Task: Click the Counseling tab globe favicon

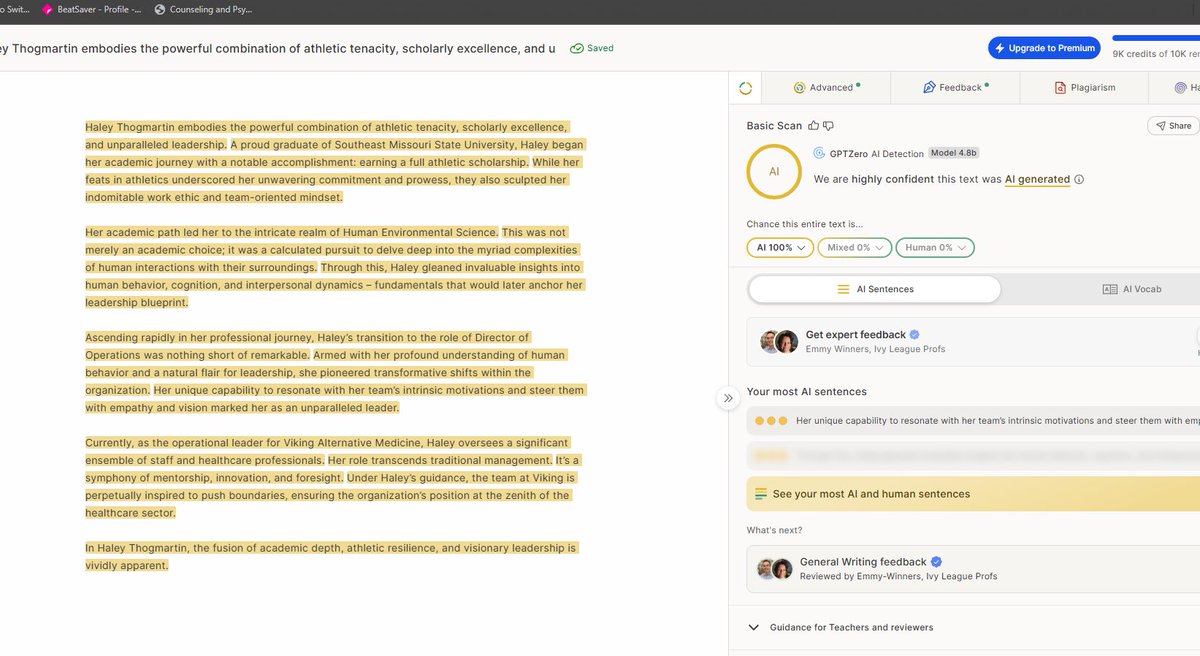Action: click(161, 9)
